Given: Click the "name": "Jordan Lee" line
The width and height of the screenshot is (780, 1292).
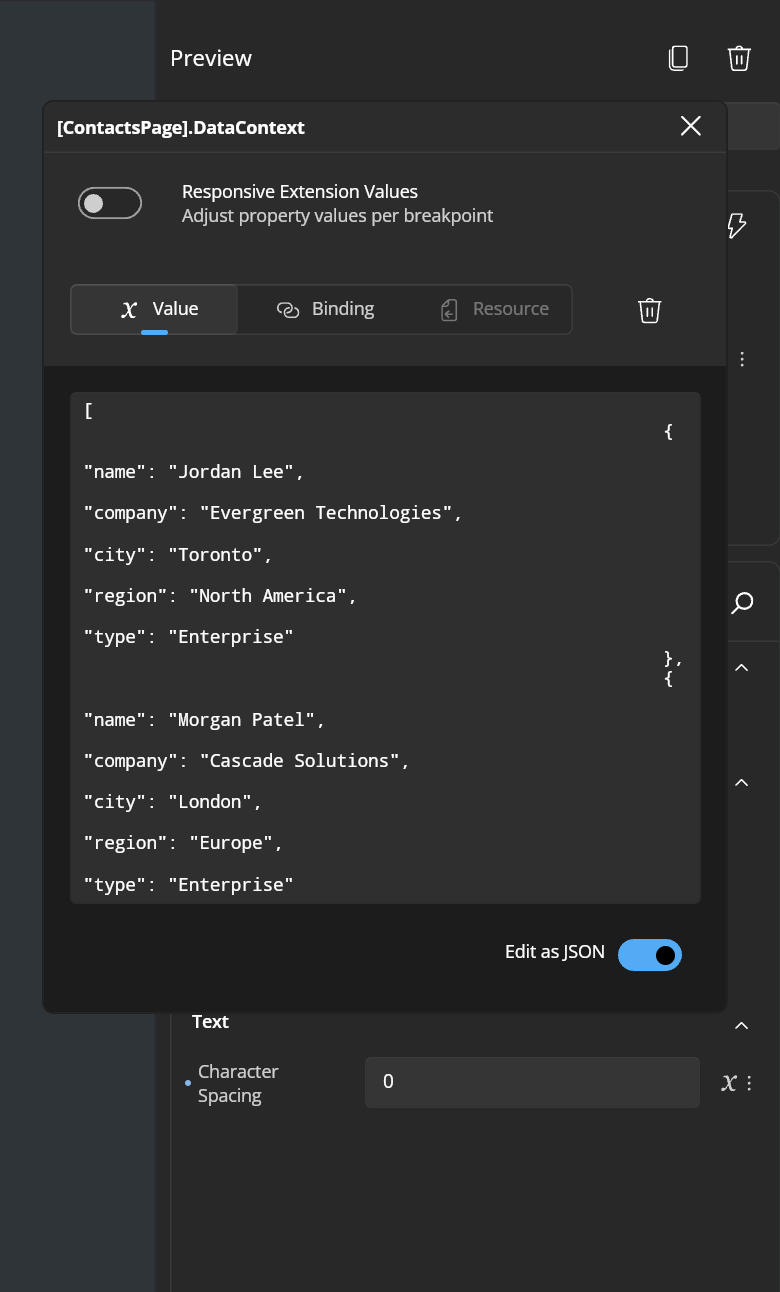Looking at the screenshot, I should [193, 471].
